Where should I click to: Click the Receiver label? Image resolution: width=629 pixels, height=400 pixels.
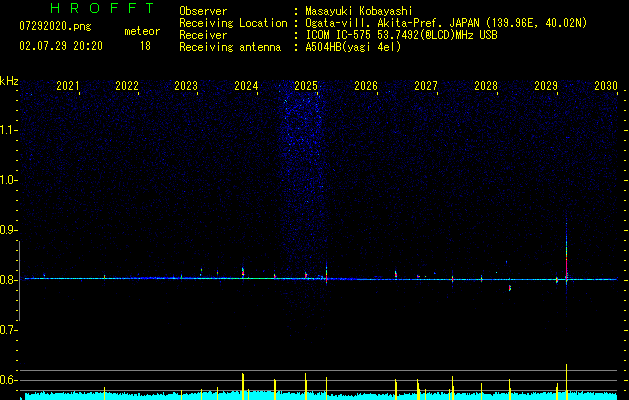(x=203, y=35)
